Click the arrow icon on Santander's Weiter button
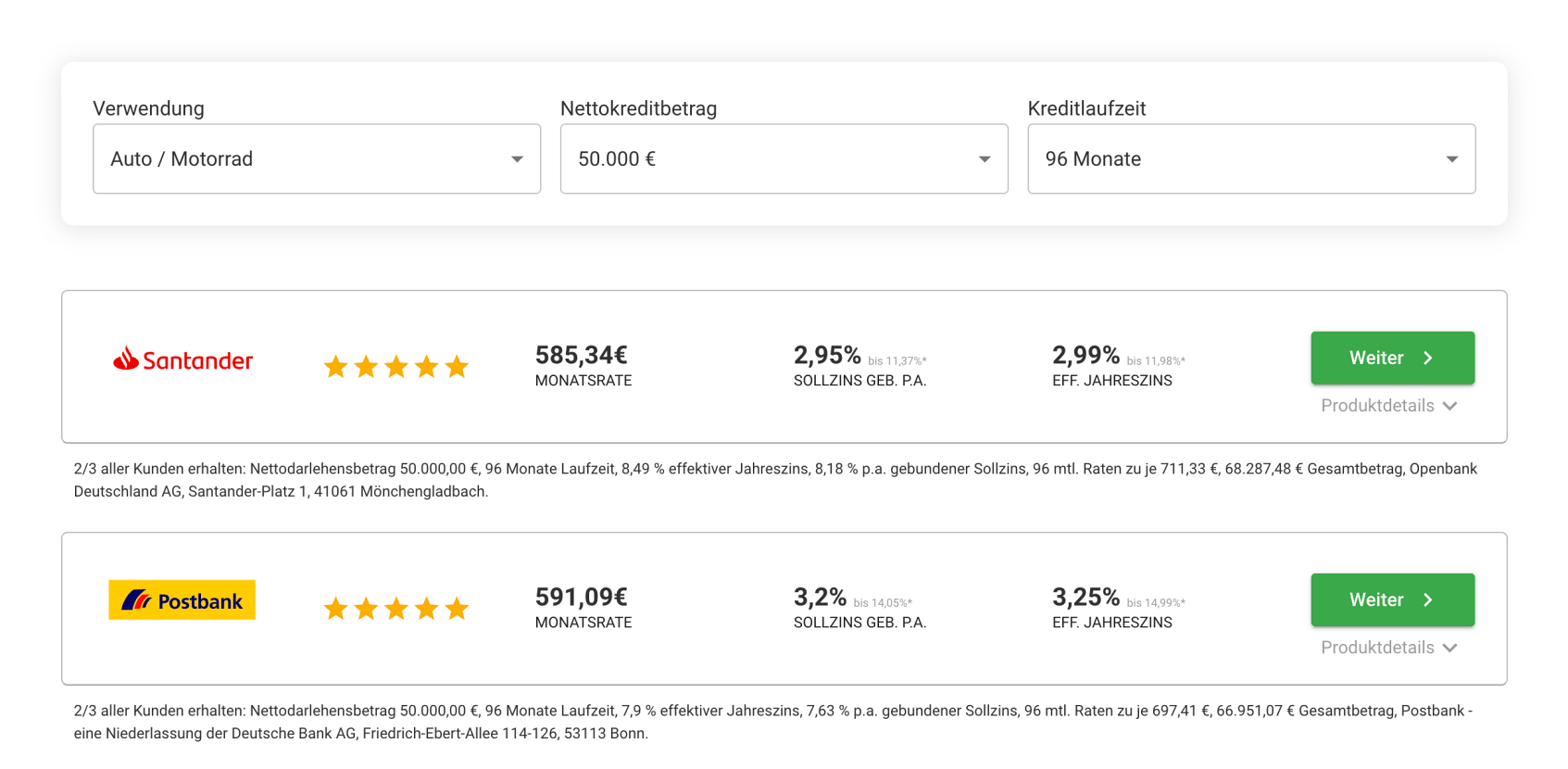This screenshot has width=1568, height=769. click(1428, 358)
